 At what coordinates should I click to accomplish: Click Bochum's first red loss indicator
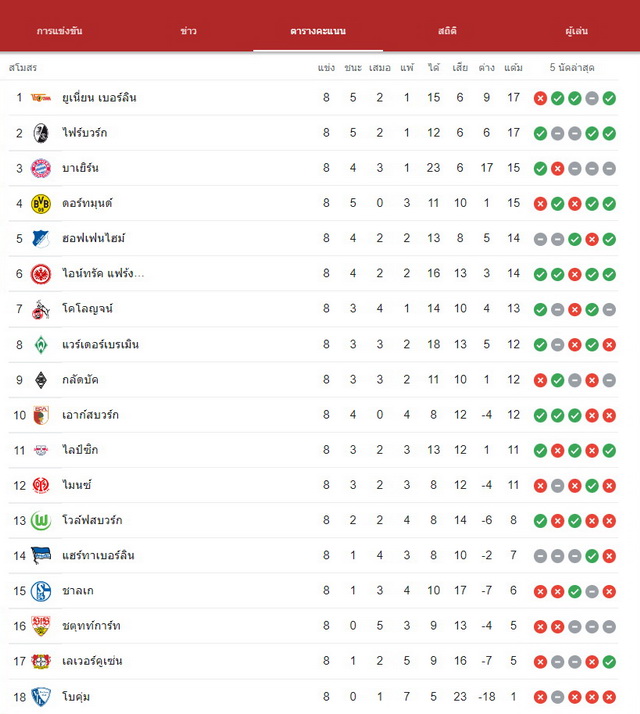[x=540, y=697]
